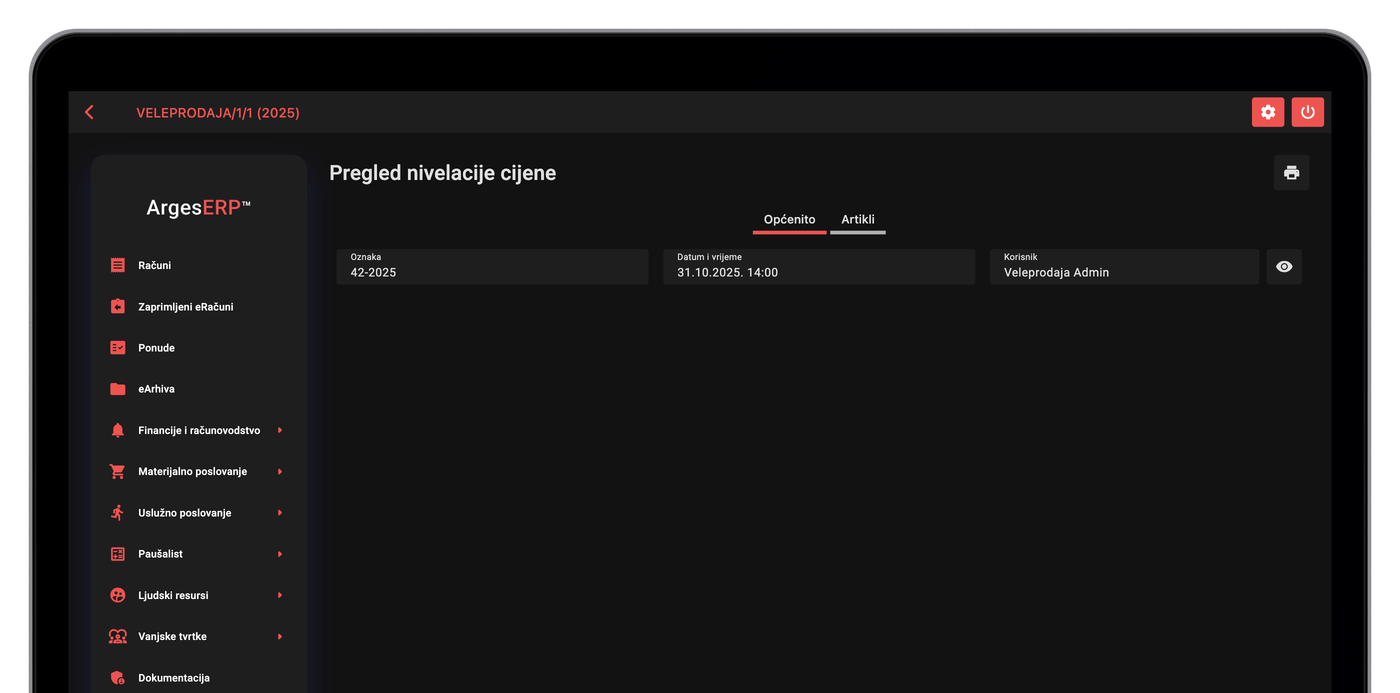The width and height of the screenshot is (1400, 693).
Task: Open the eArhiva folder icon
Action: click(118, 389)
